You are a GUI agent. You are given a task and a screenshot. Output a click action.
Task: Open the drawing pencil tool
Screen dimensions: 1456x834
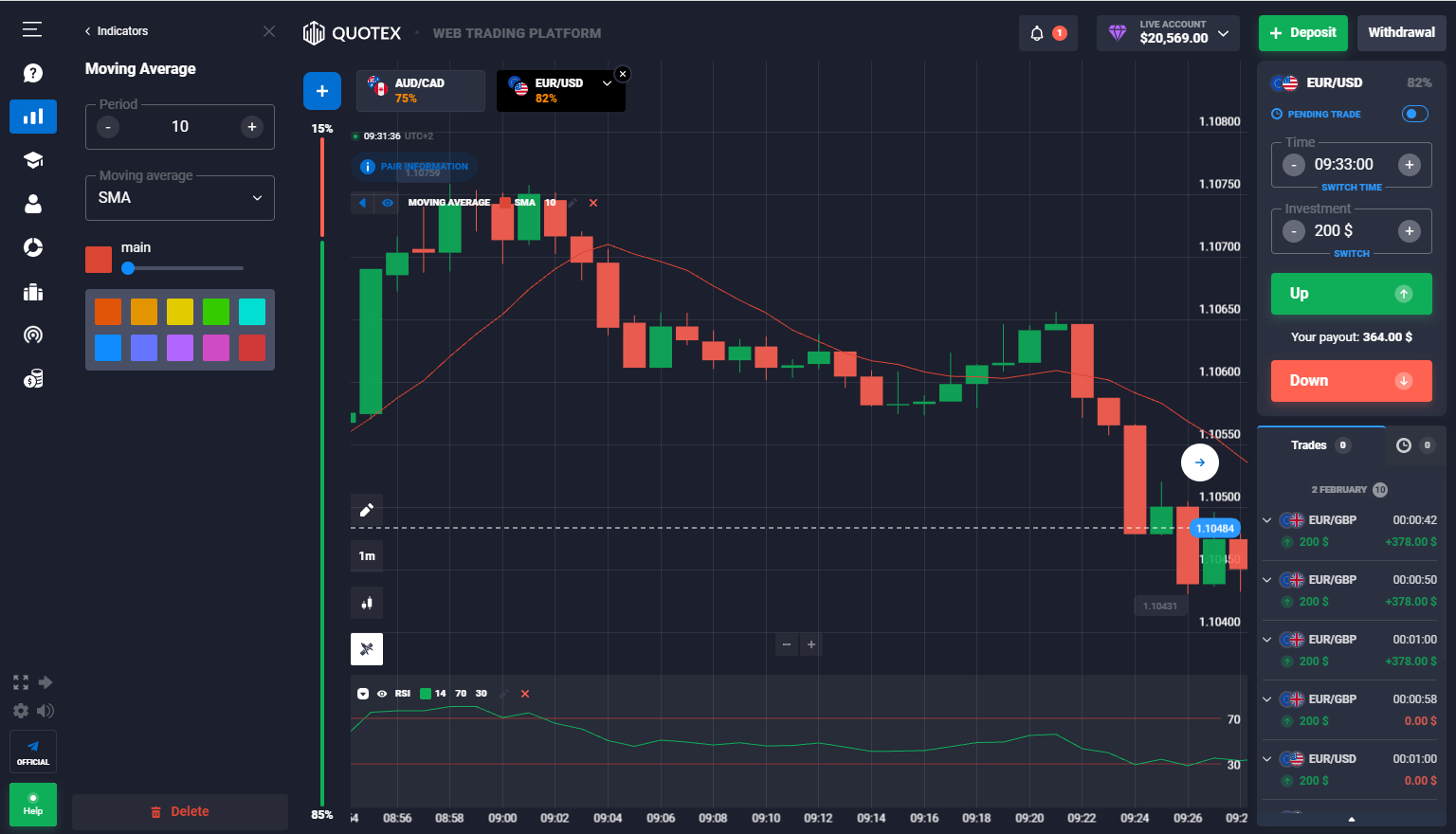pyautogui.click(x=367, y=510)
